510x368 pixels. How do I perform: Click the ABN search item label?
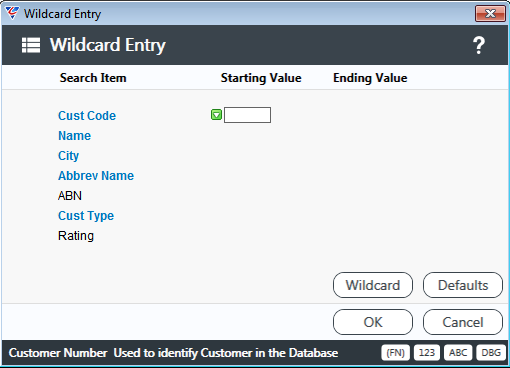tap(70, 196)
